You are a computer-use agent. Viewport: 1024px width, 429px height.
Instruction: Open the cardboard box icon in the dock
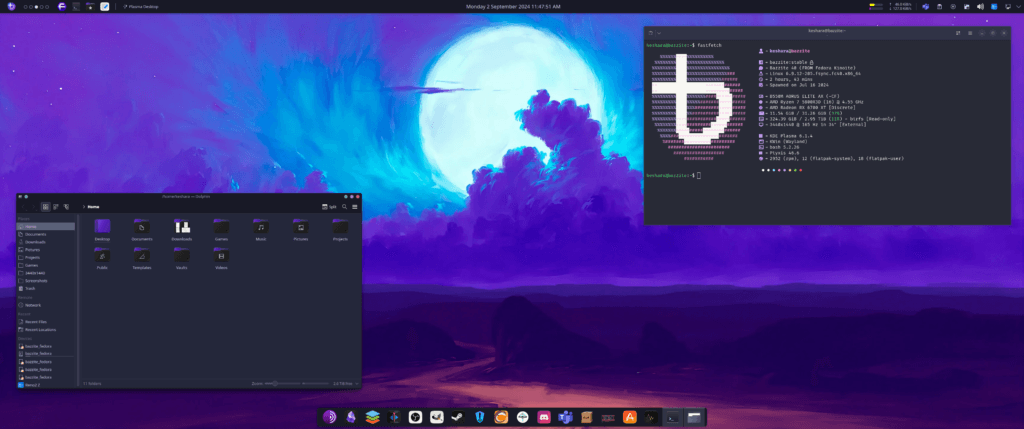586,417
